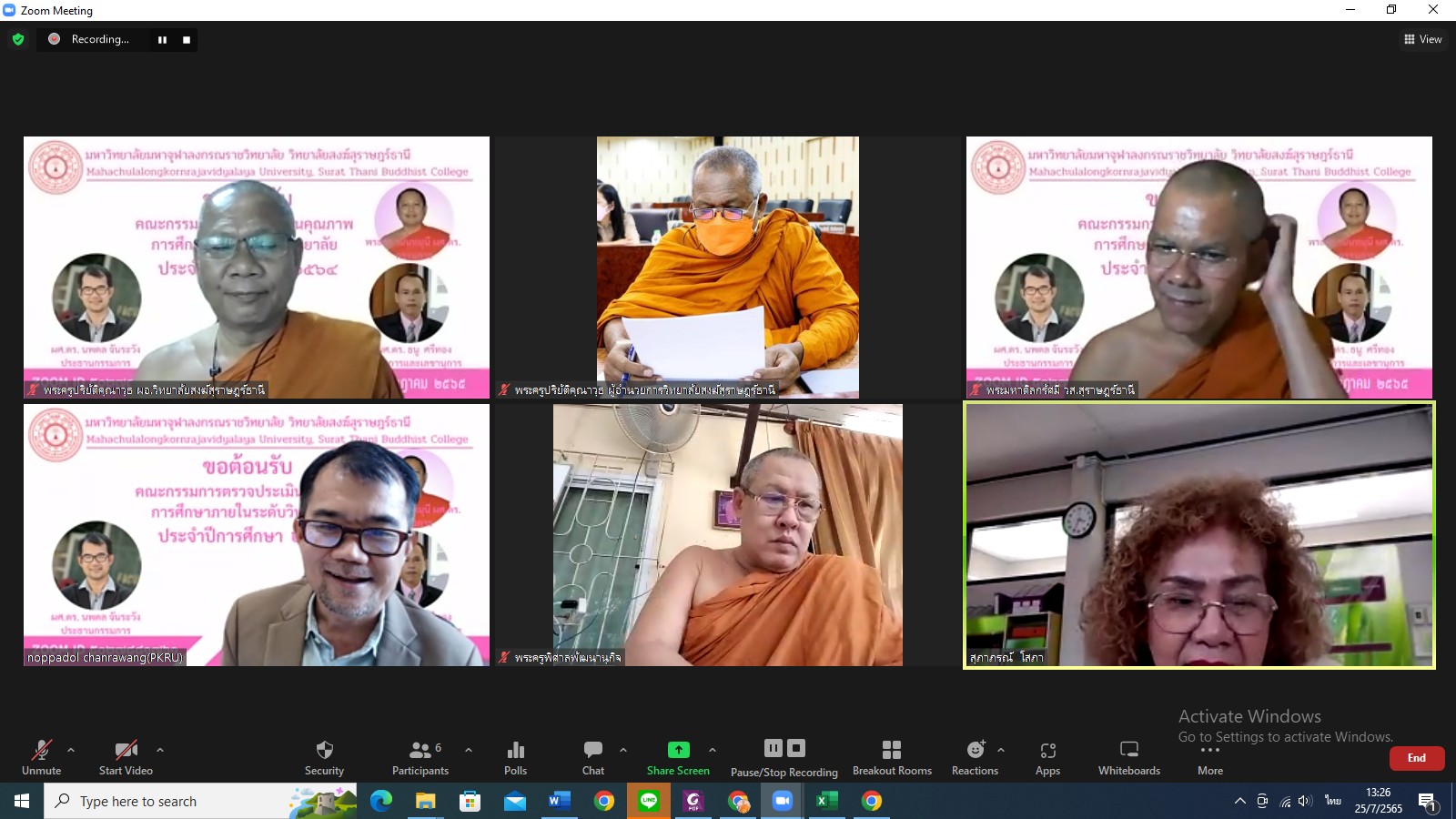Open network settings in system tray
1456x819 pixels.
(1285, 801)
